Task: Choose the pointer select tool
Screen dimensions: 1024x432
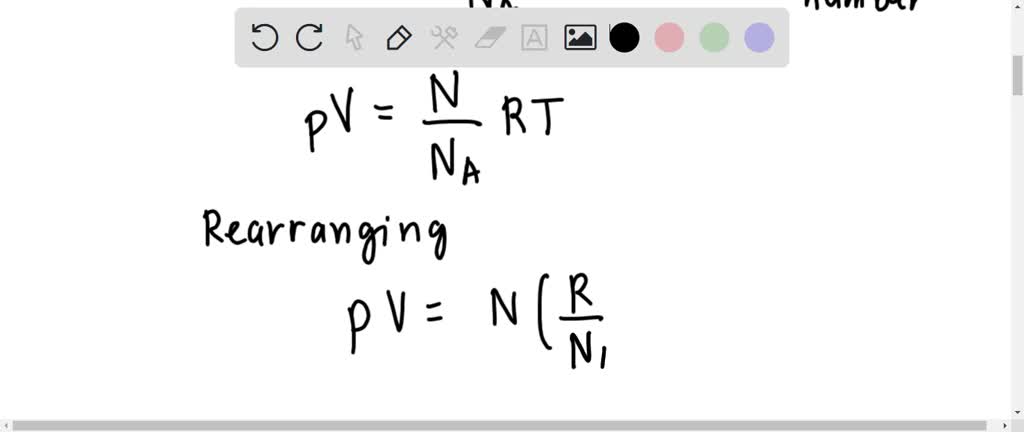Action: [354, 38]
